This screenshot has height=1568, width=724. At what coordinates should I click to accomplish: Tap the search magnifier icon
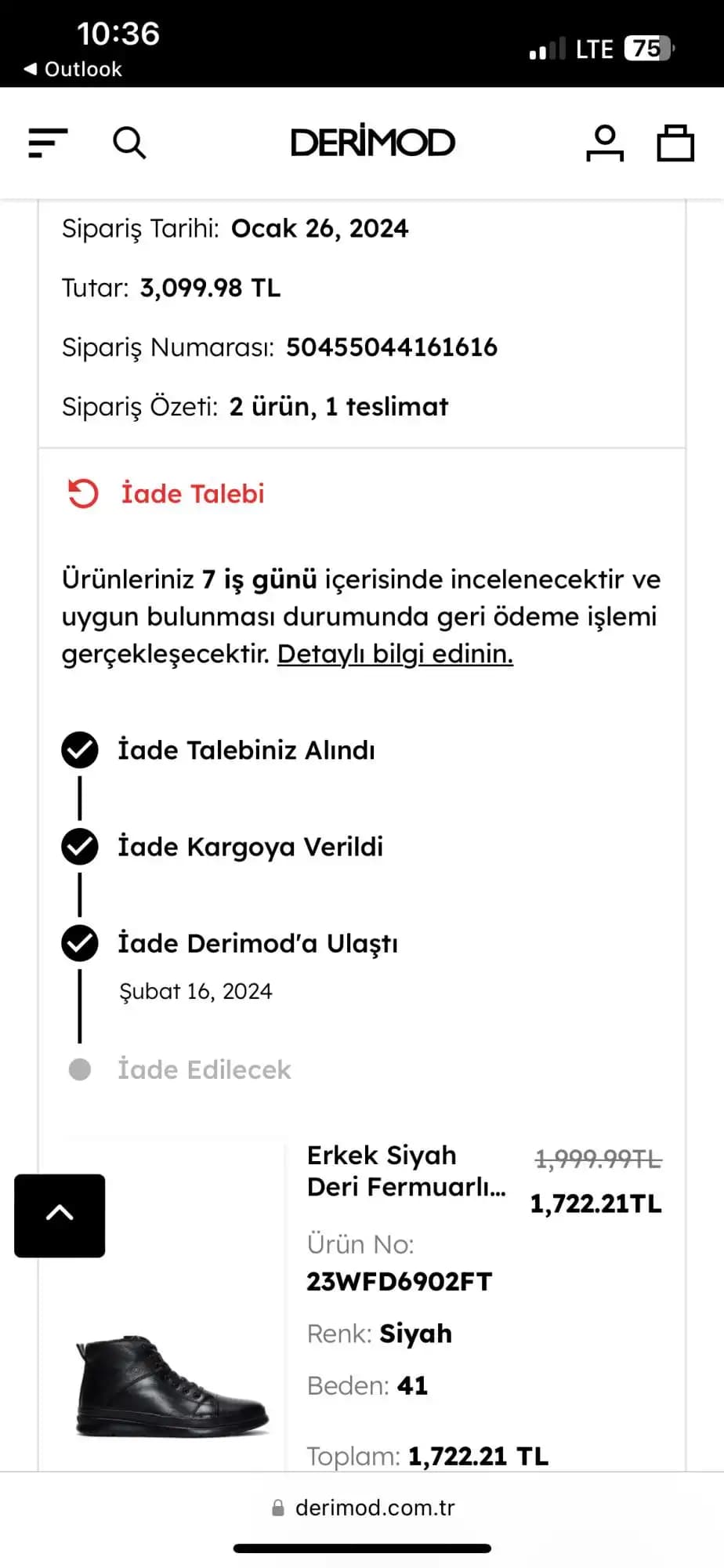pos(129,143)
